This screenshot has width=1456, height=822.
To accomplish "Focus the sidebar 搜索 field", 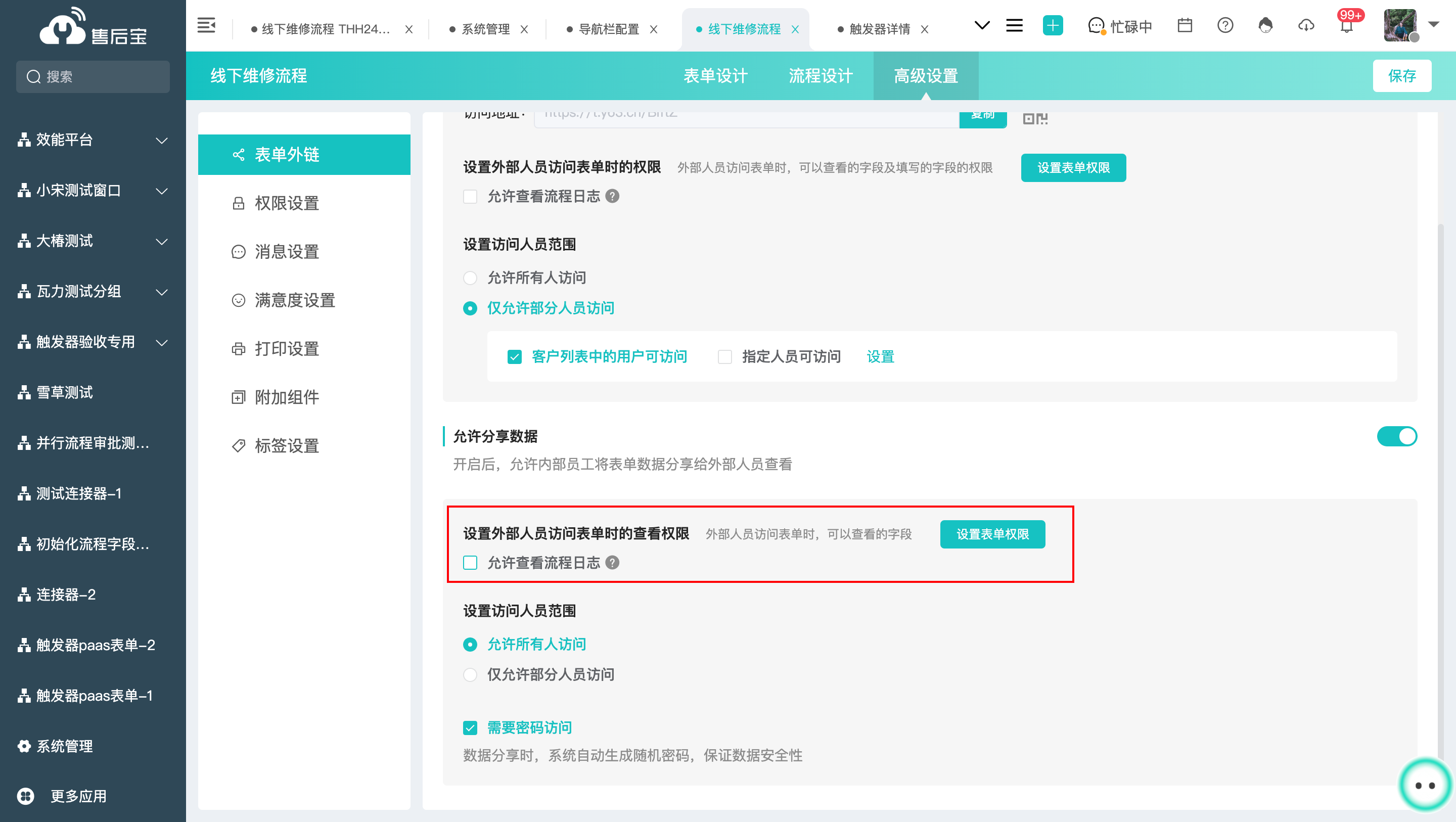I will pyautogui.click(x=93, y=77).
